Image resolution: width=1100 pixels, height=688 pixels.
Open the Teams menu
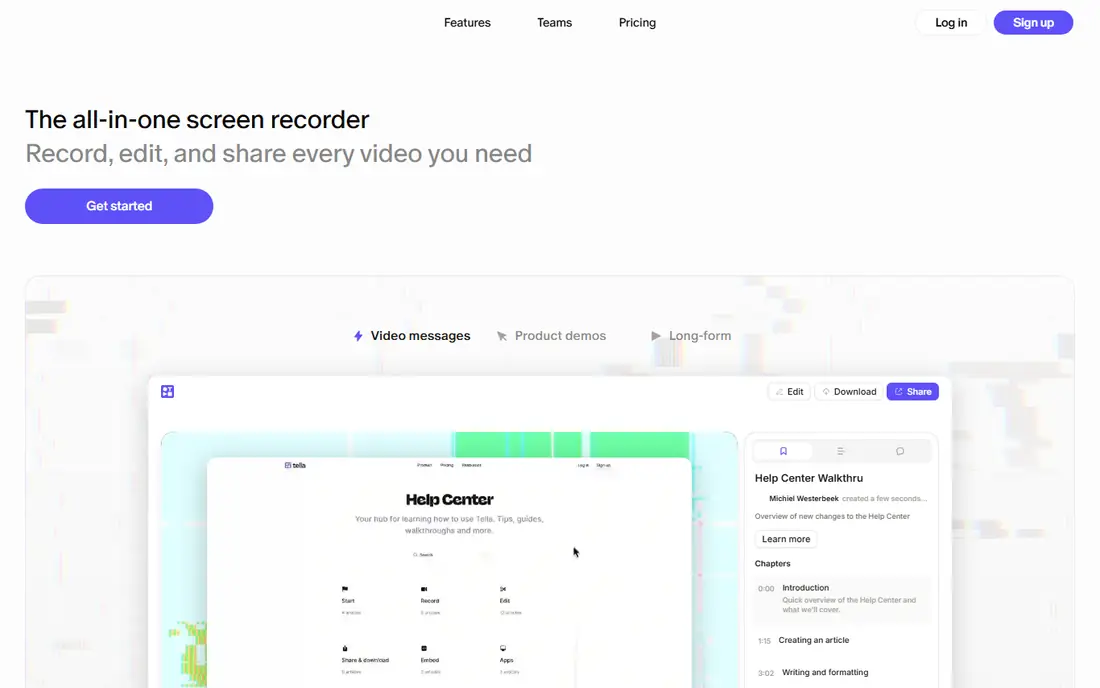[x=554, y=22]
